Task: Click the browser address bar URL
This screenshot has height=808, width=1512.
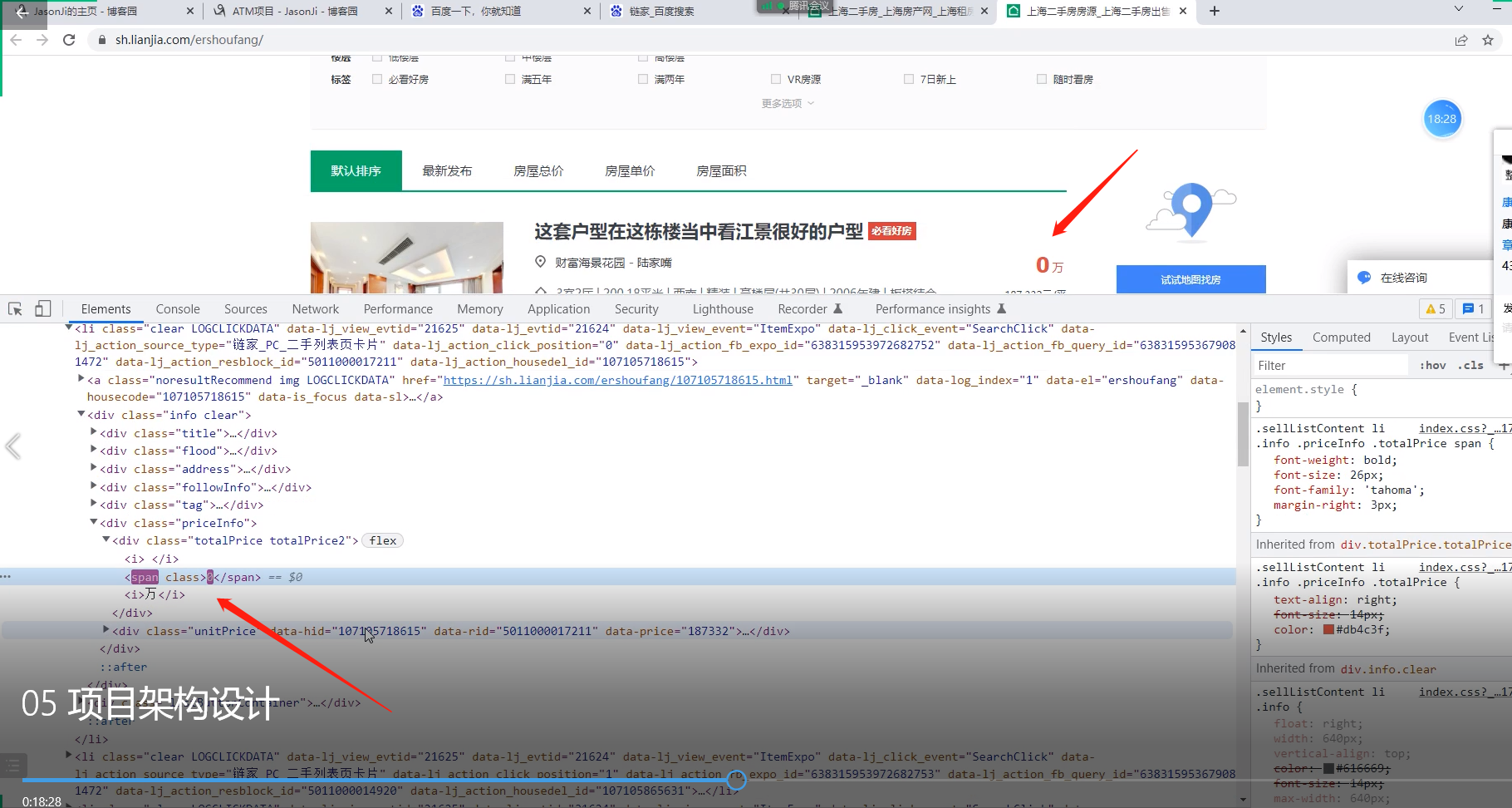Action: click(x=189, y=40)
